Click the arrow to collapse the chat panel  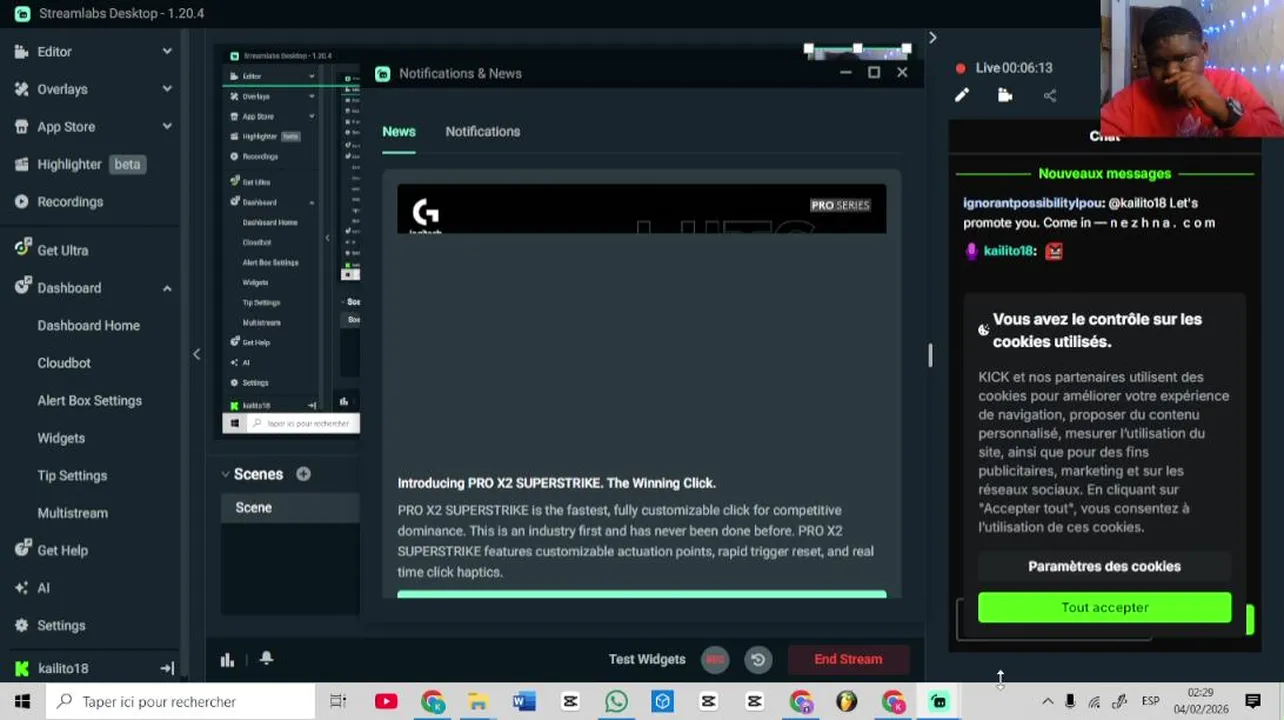coord(932,38)
